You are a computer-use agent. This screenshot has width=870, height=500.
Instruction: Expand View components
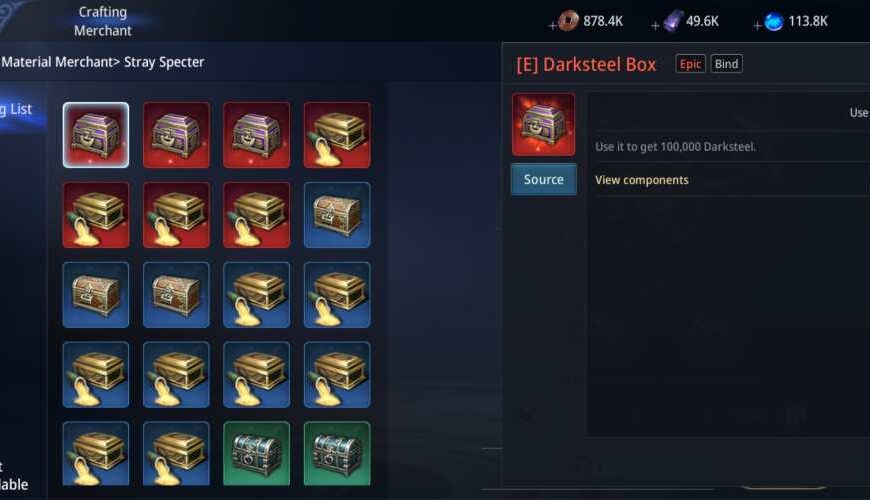[641, 180]
